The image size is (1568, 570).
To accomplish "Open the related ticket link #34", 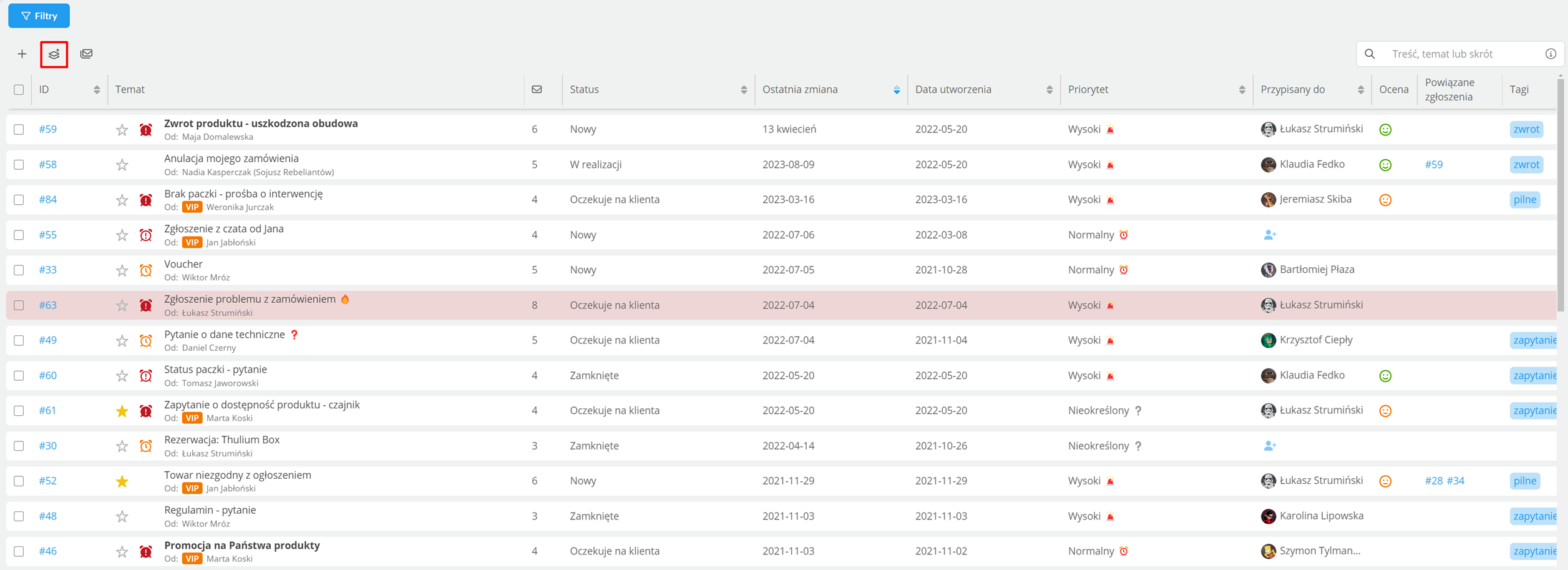I will (x=1456, y=481).
